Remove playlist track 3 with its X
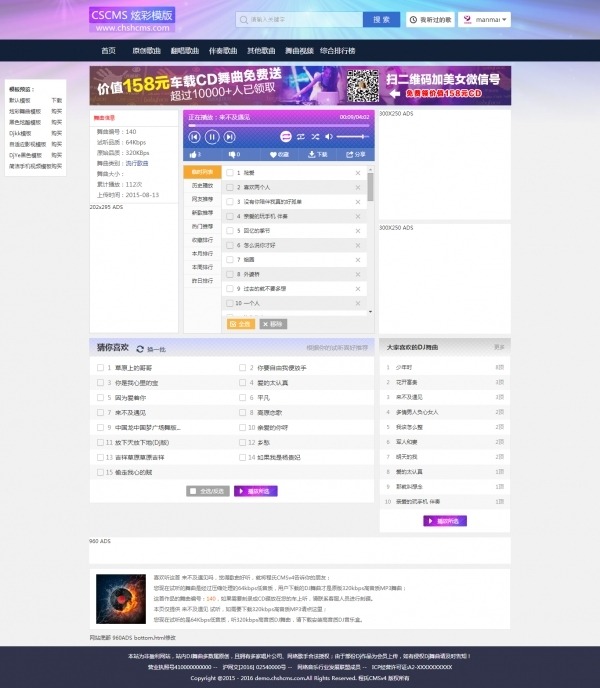This screenshot has height=688, width=600. pyautogui.click(x=358, y=202)
